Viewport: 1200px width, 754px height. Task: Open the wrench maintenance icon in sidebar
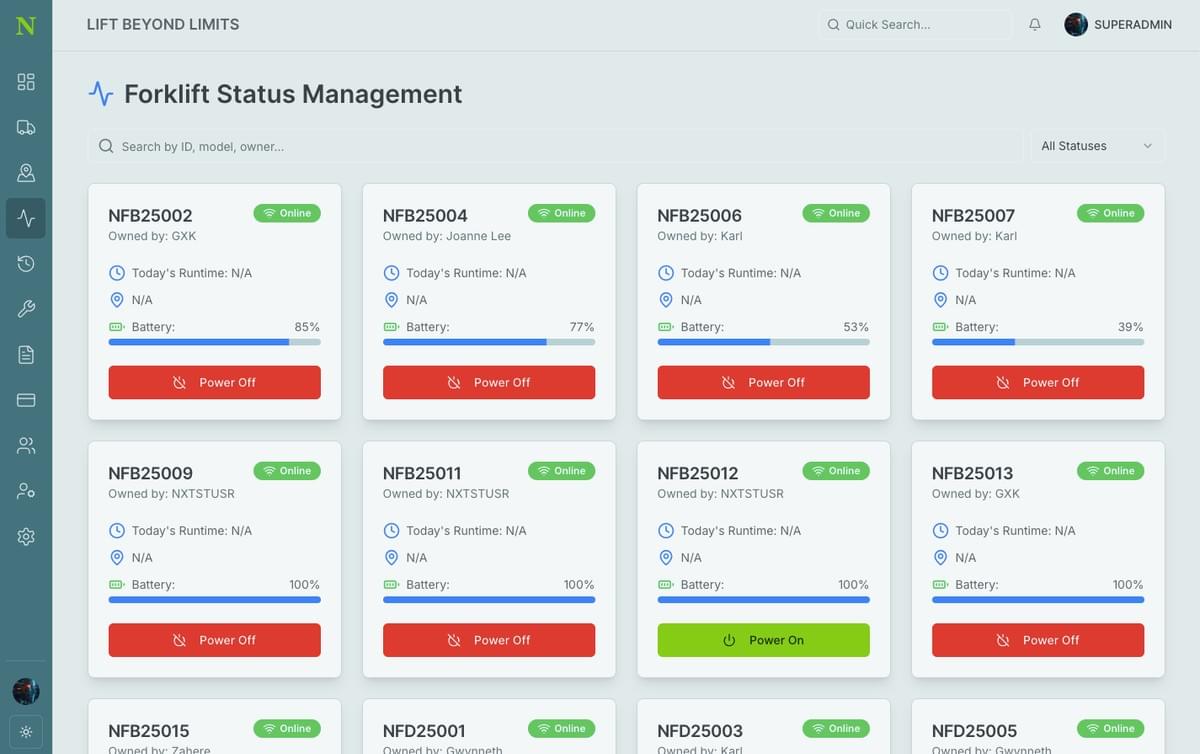26,309
